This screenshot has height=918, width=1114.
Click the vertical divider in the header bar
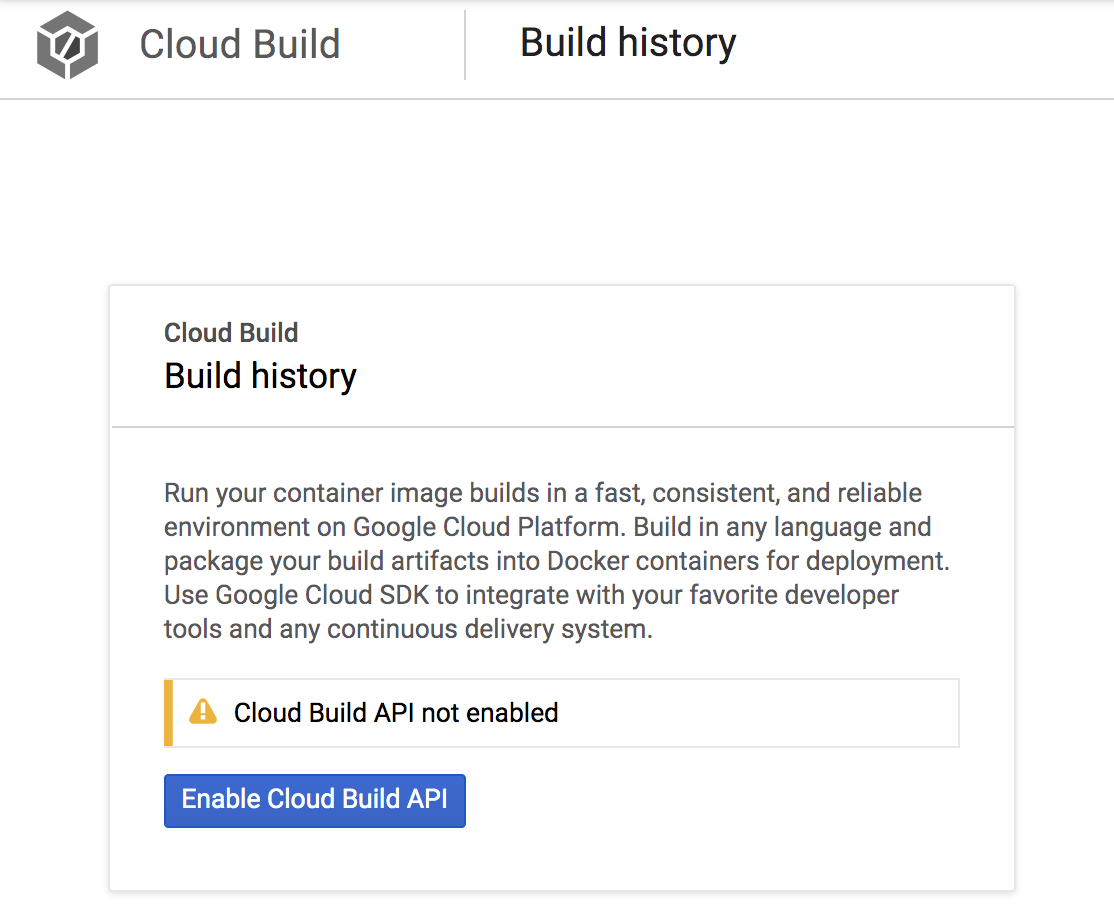point(465,45)
